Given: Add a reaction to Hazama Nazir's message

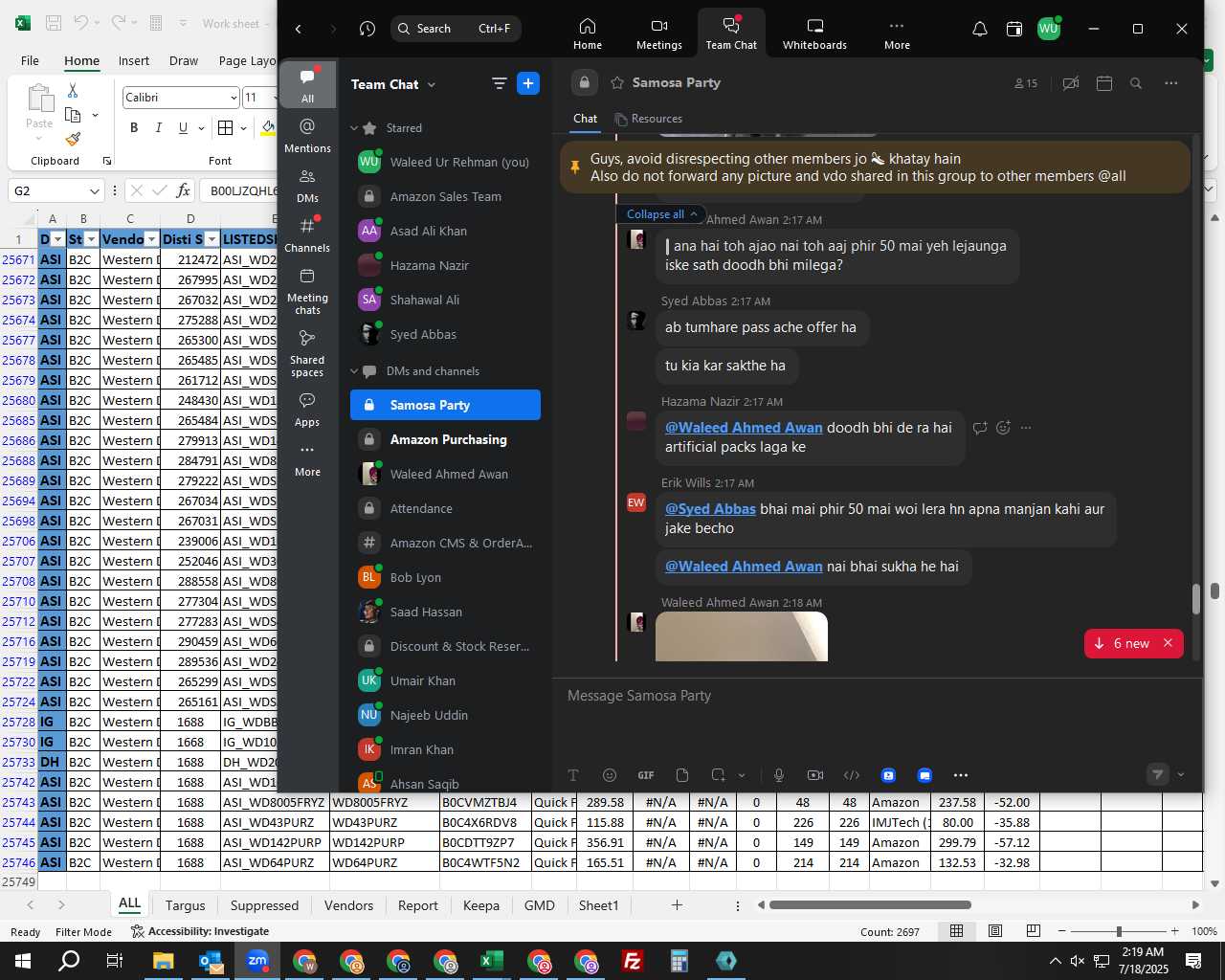Looking at the screenshot, I should (x=1003, y=428).
